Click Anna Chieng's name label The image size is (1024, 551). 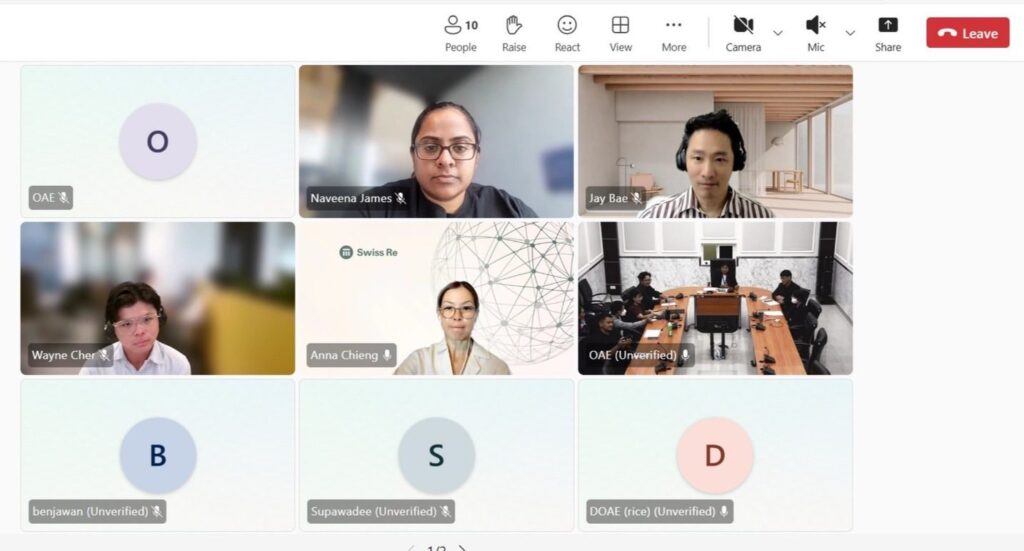pyautogui.click(x=344, y=355)
